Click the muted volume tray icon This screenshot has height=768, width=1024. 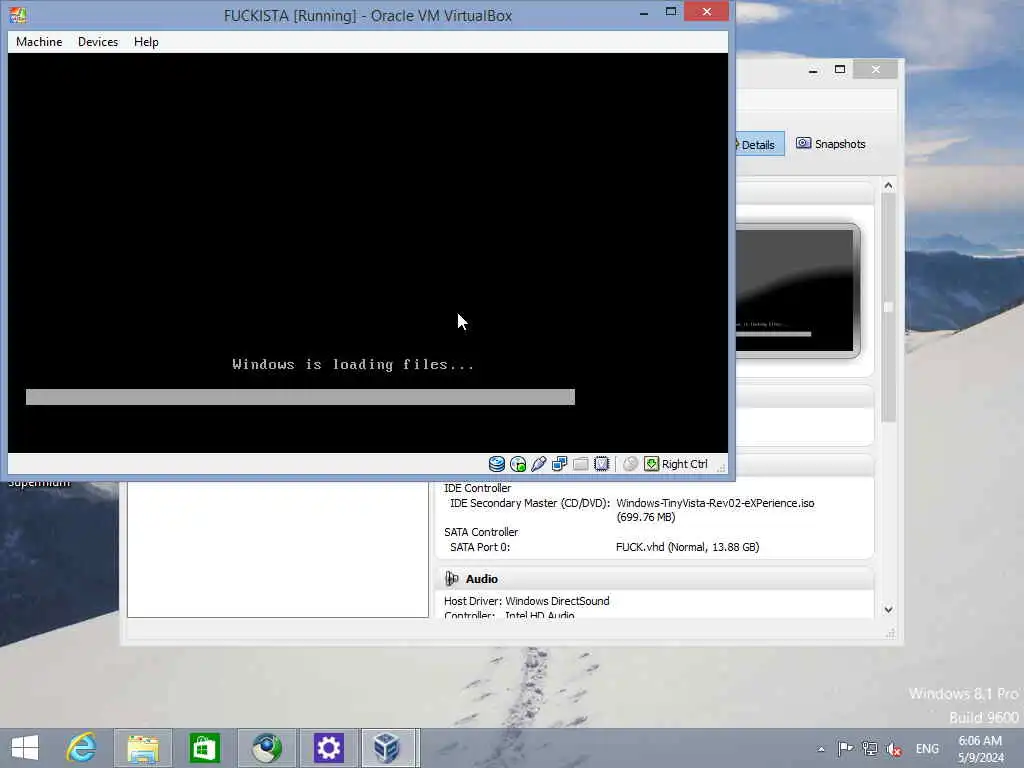click(894, 749)
